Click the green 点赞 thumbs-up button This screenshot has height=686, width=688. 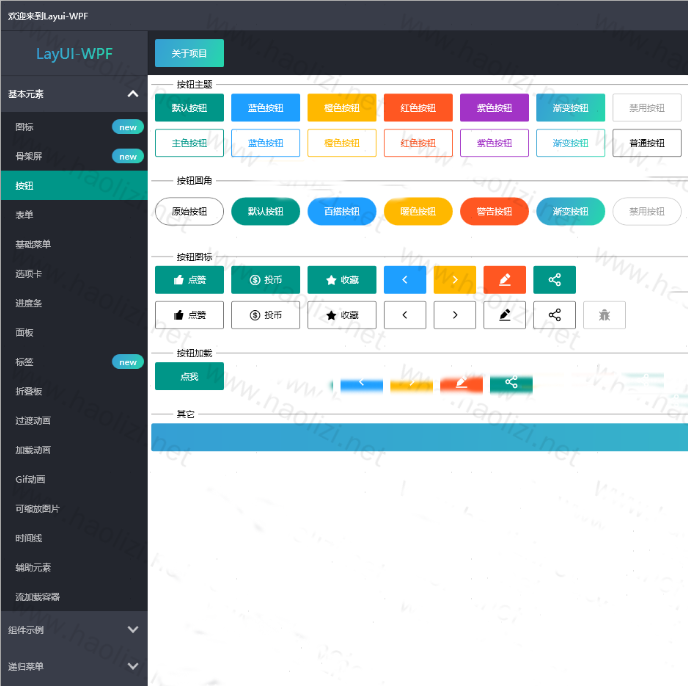coord(189,280)
